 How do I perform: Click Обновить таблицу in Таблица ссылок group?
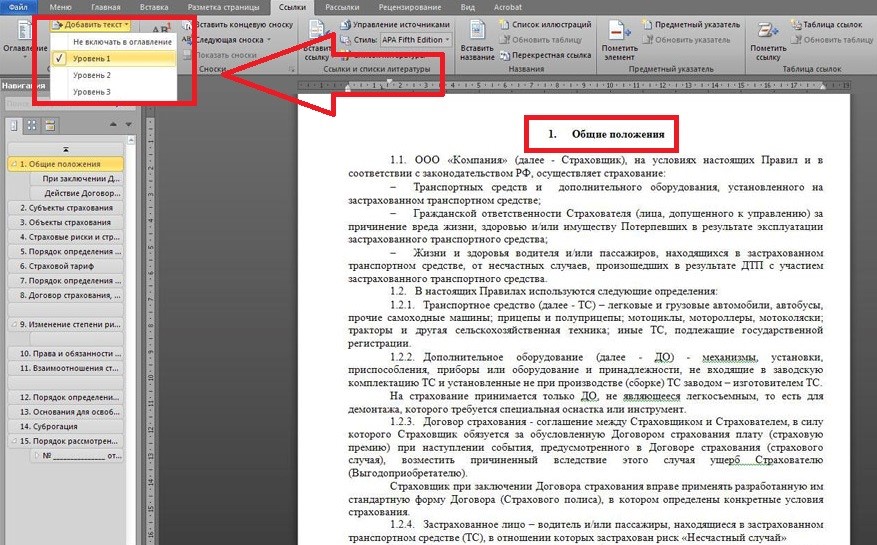pos(832,40)
